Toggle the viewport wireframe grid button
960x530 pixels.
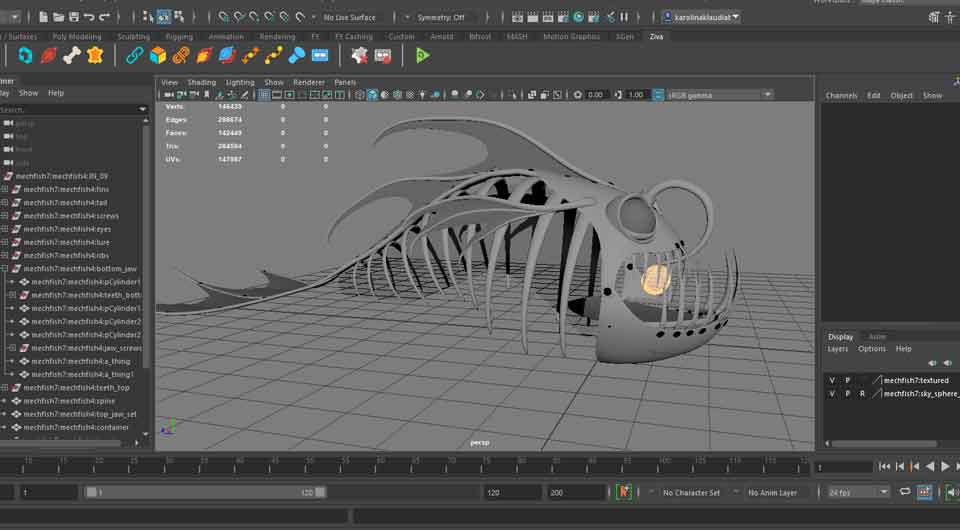point(264,95)
